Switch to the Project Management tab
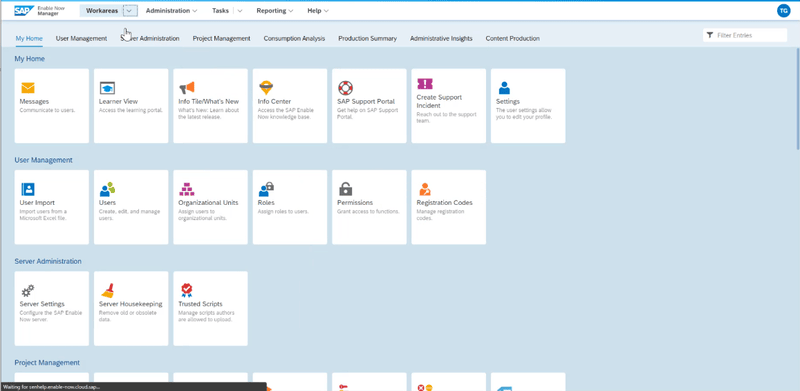 221,38
